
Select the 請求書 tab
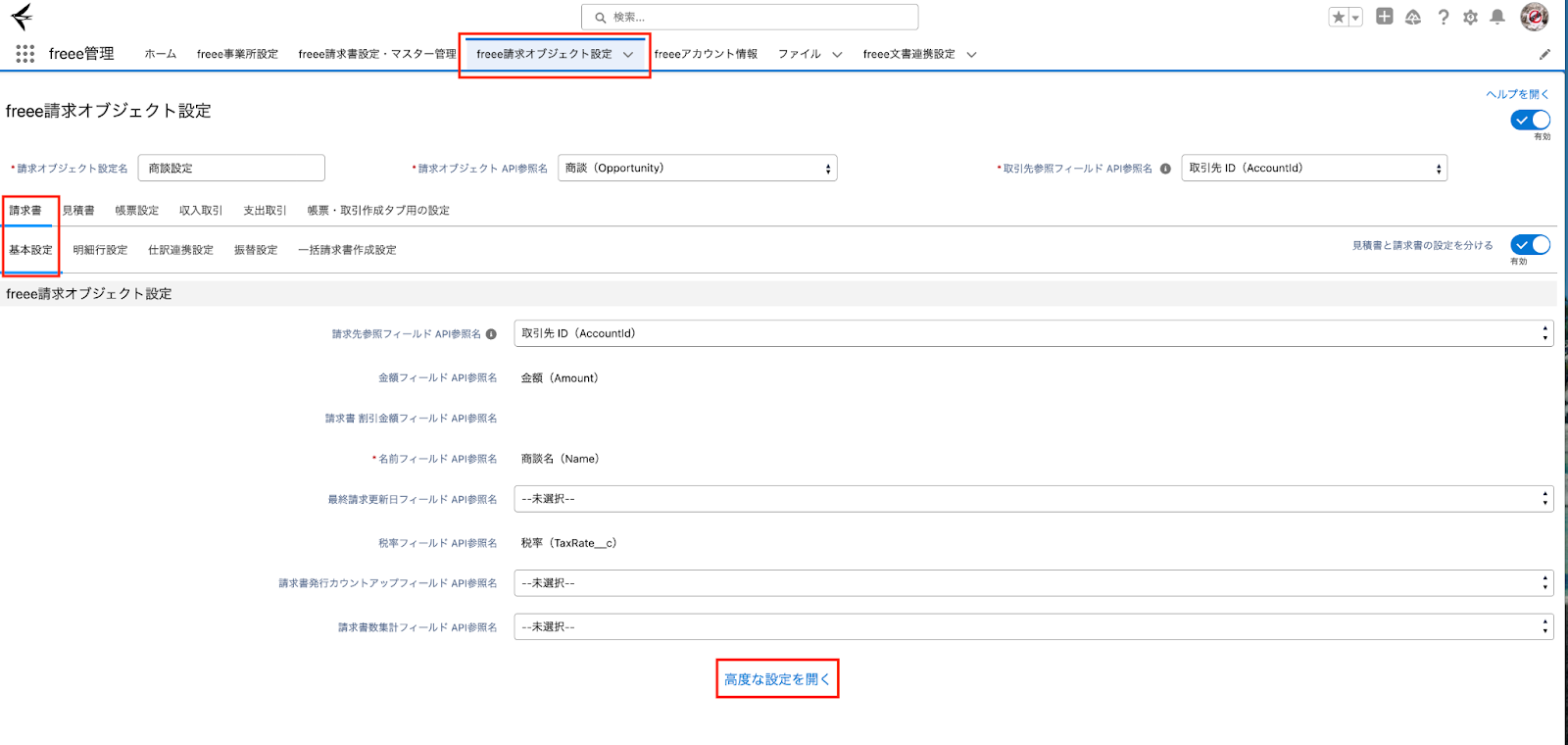(x=25, y=210)
